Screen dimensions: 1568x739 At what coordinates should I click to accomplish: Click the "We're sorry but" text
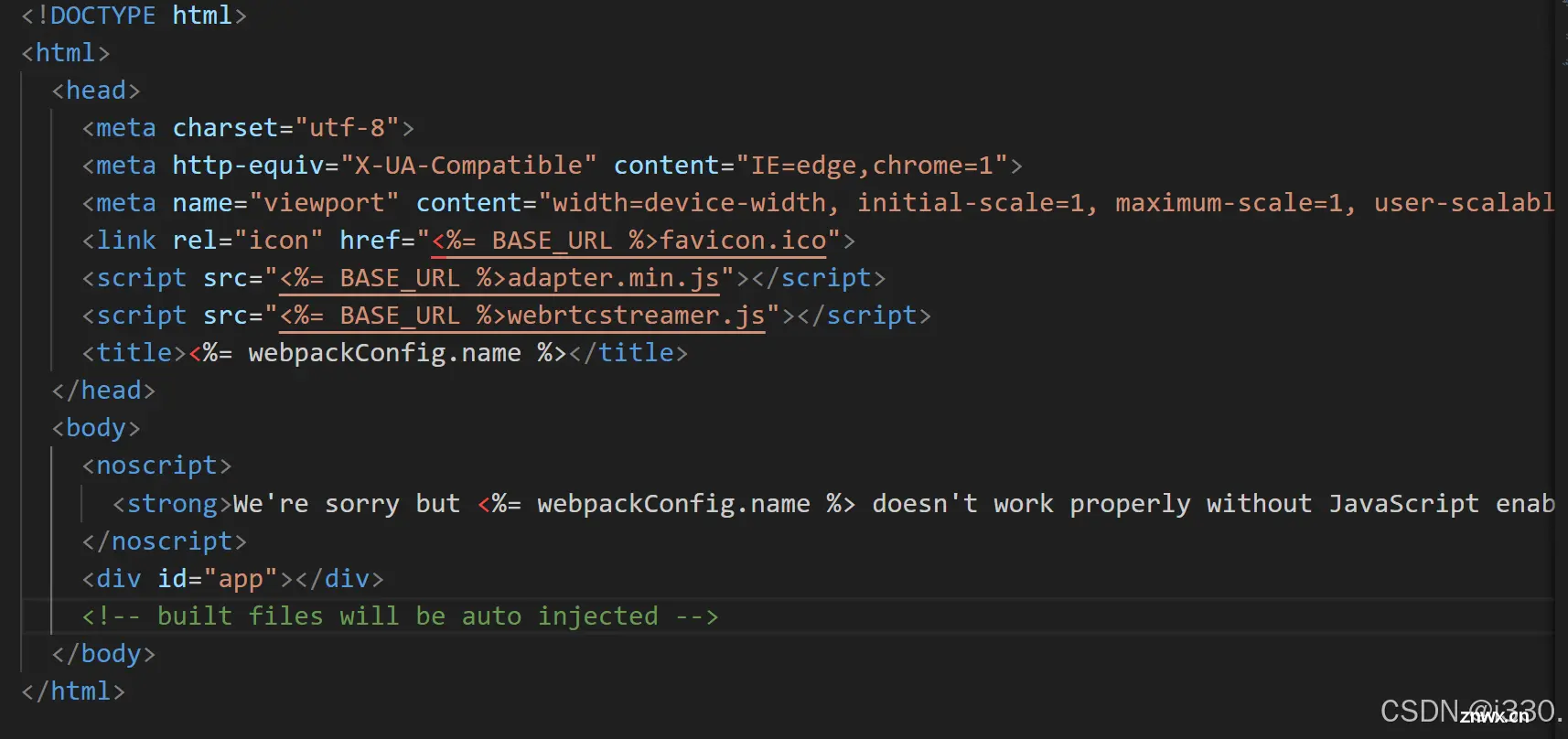[347, 504]
